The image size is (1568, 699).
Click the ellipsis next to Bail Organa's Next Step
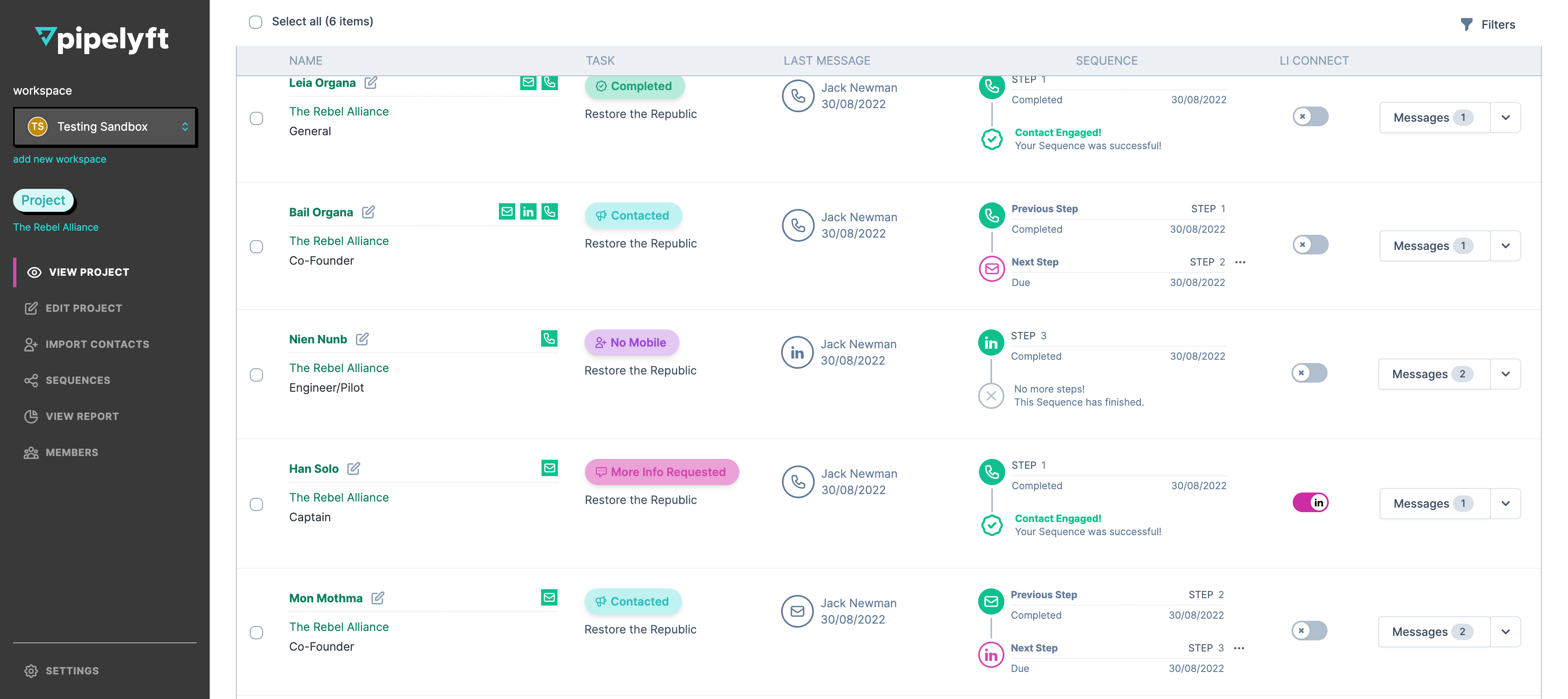(1241, 262)
